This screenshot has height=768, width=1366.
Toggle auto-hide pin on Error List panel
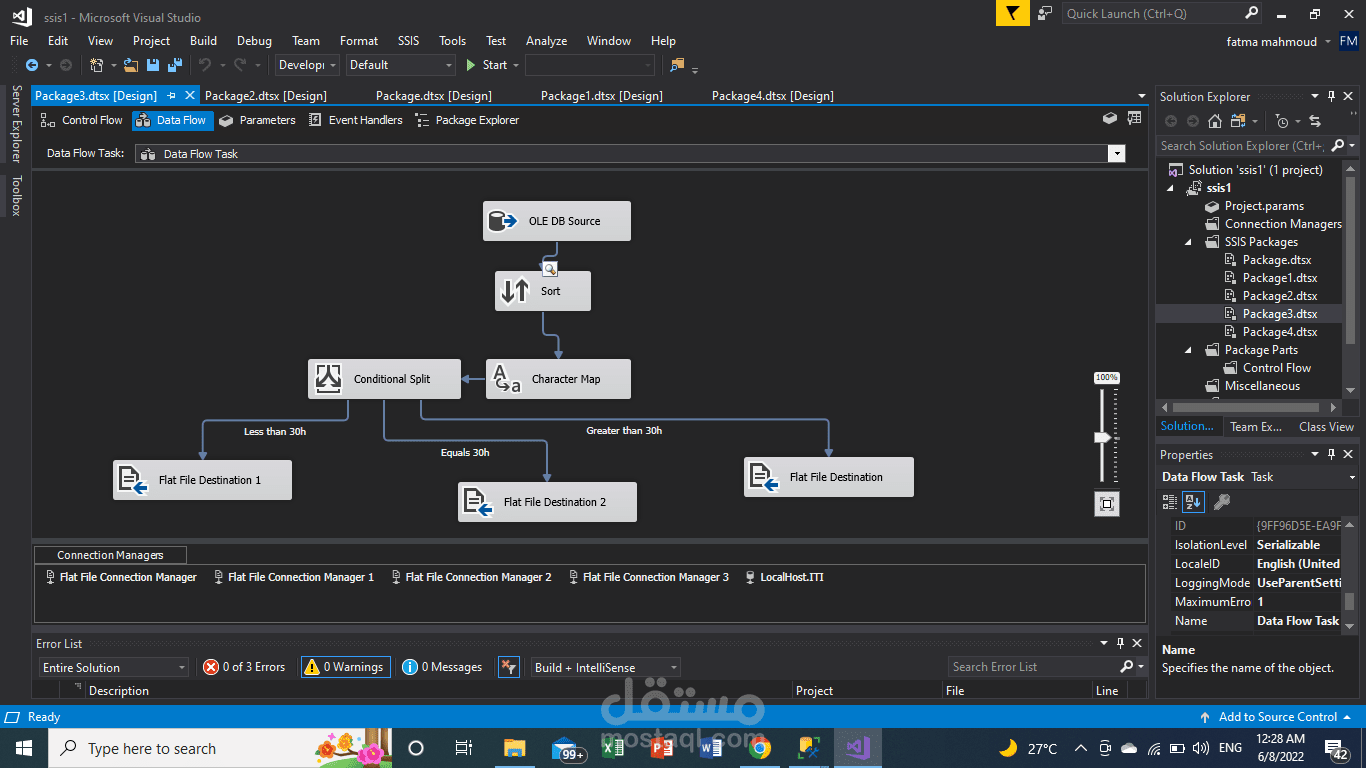(1120, 644)
